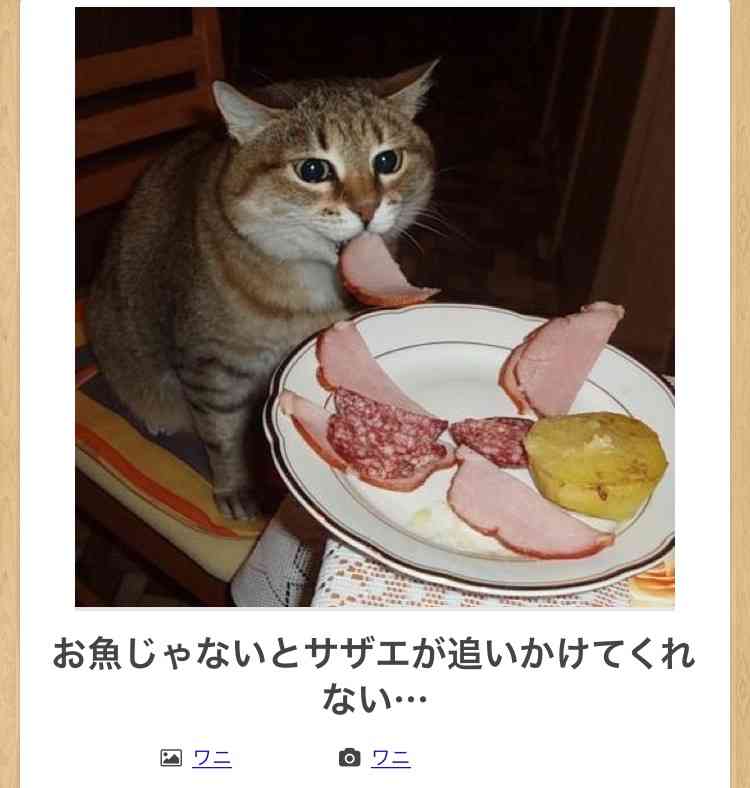Click the lace tablecloth below the plate
Screen dimensions: 750x788
452,583
